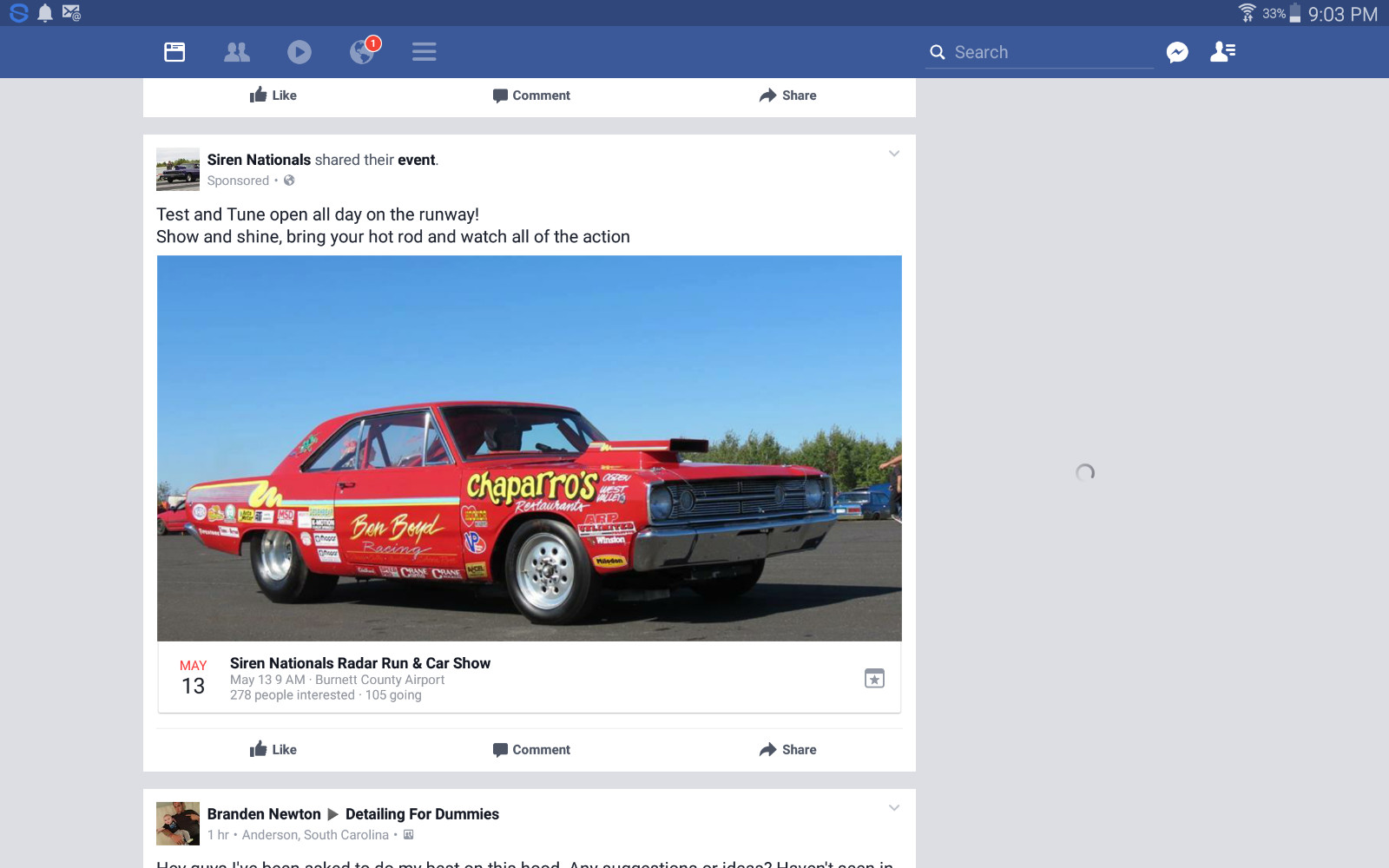Image resolution: width=1389 pixels, height=868 pixels.
Task: Open the Videos tab play icon
Action: coord(300,52)
